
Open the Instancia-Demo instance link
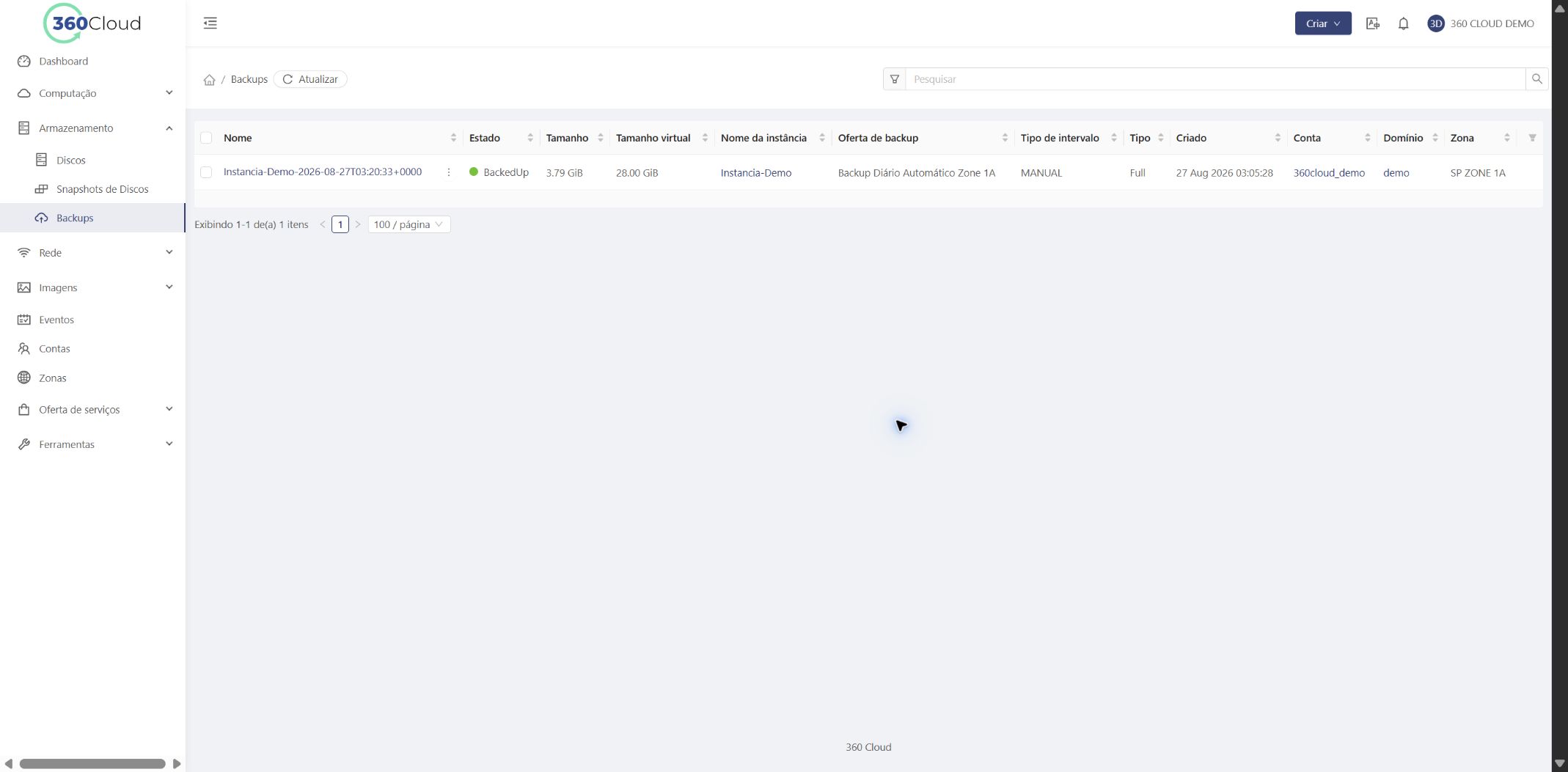(x=756, y=173)
